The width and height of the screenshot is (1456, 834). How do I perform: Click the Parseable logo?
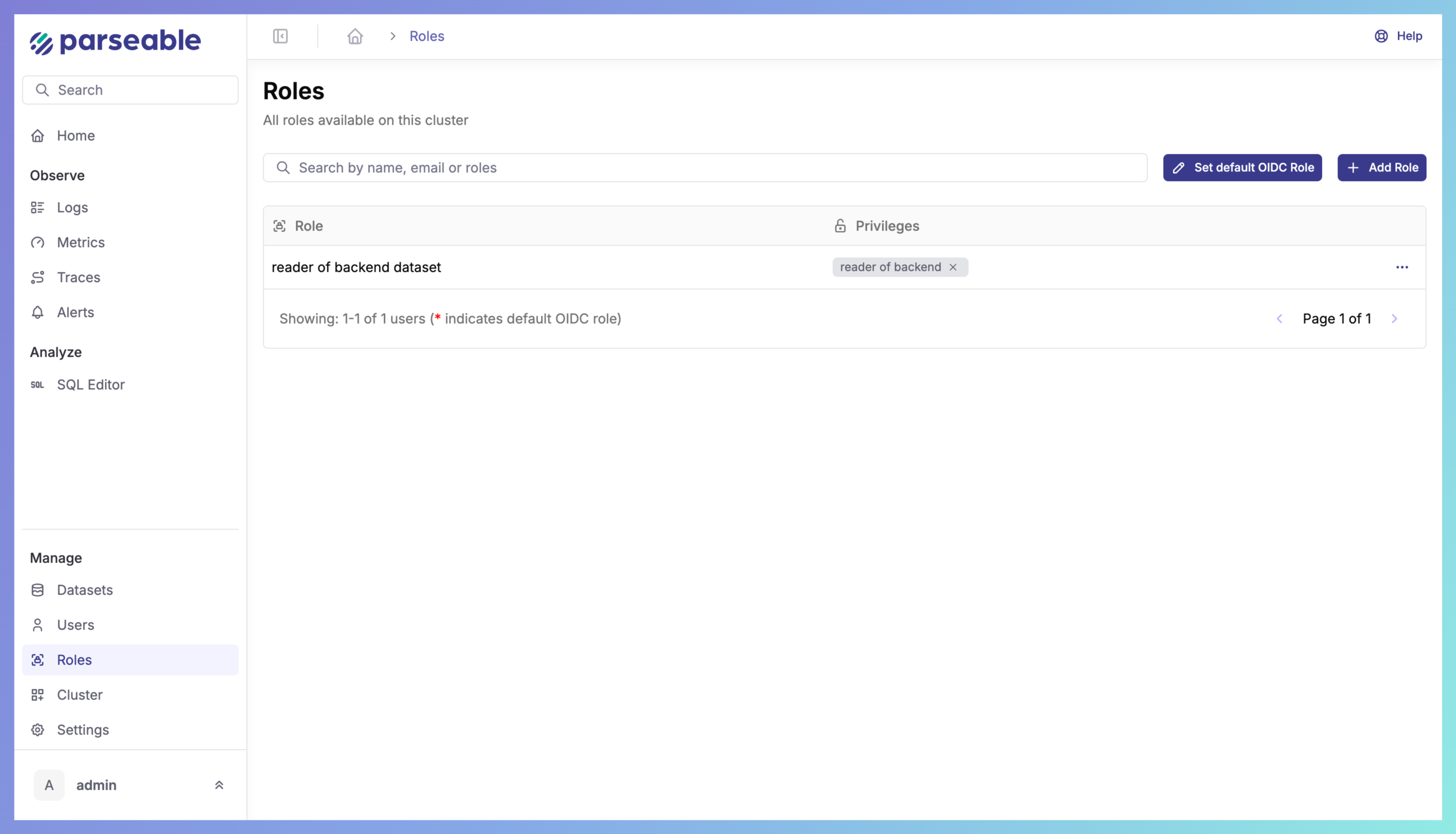pyautogui.click(x=116, y=41)
